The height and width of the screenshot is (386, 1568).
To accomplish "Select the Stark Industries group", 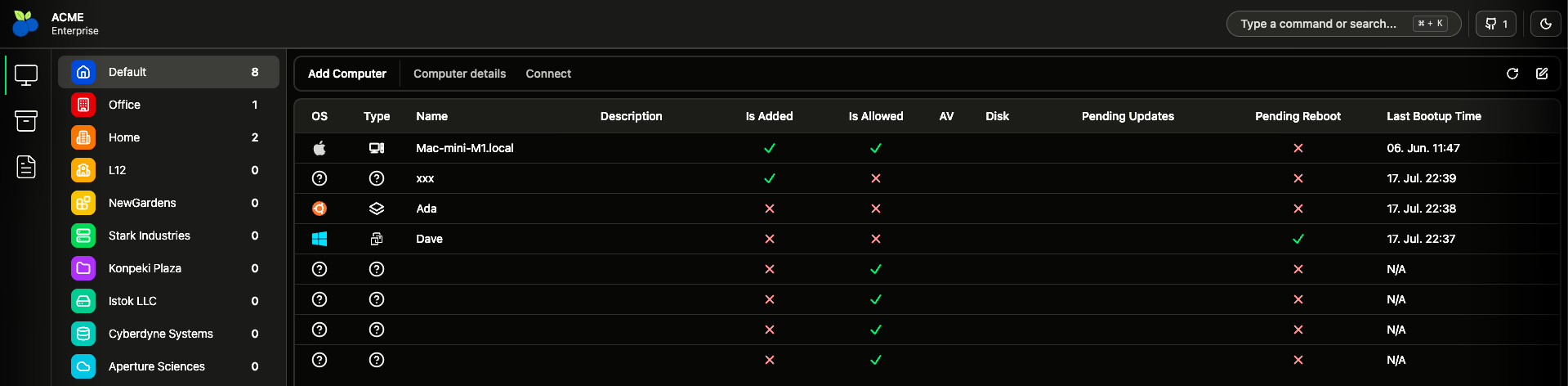I will point(150,236).
